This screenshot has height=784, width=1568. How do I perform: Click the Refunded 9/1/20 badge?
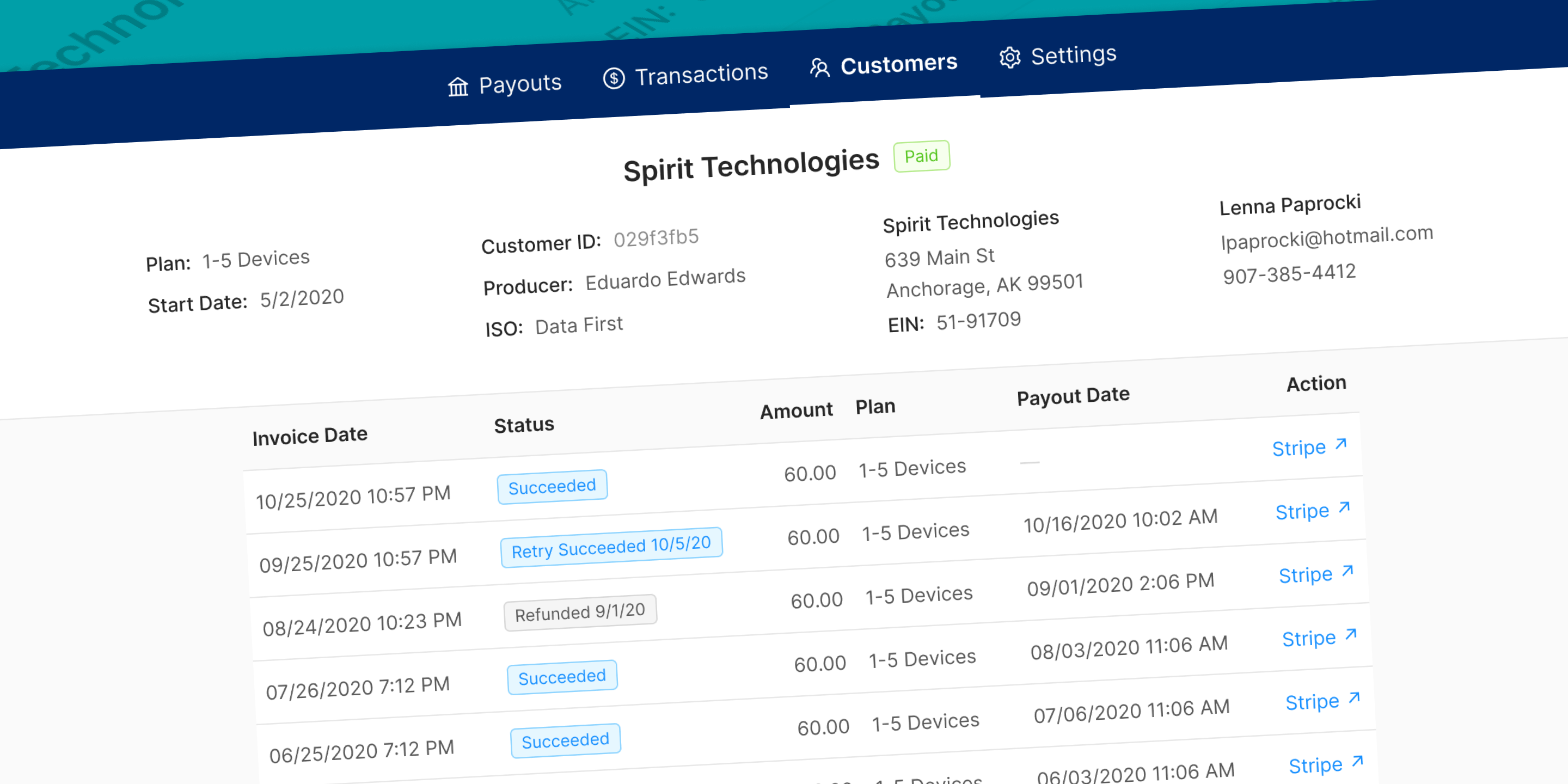click(580, 612)
